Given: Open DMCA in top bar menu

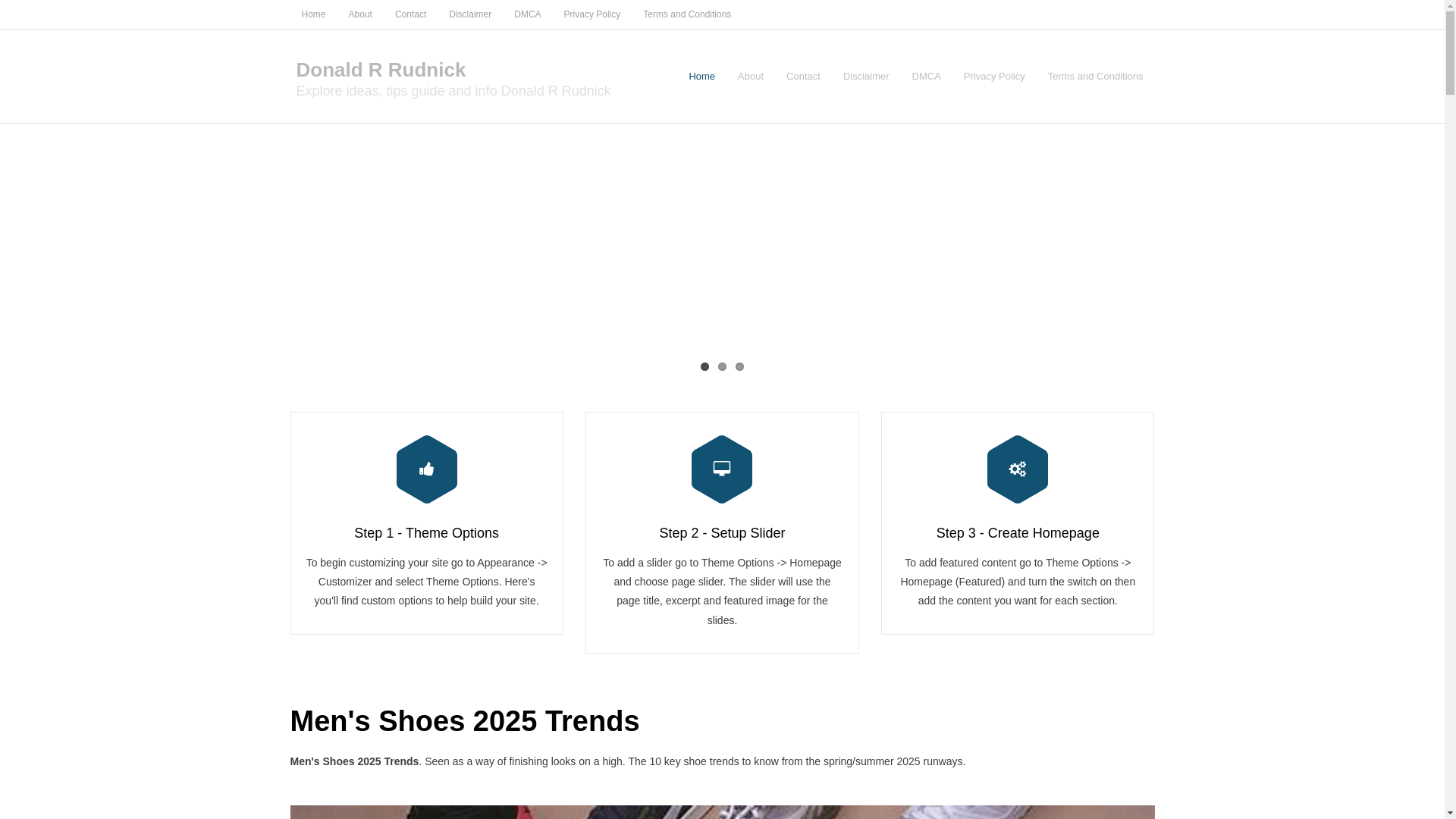Looking at the screenshot, I should [528, 14].
